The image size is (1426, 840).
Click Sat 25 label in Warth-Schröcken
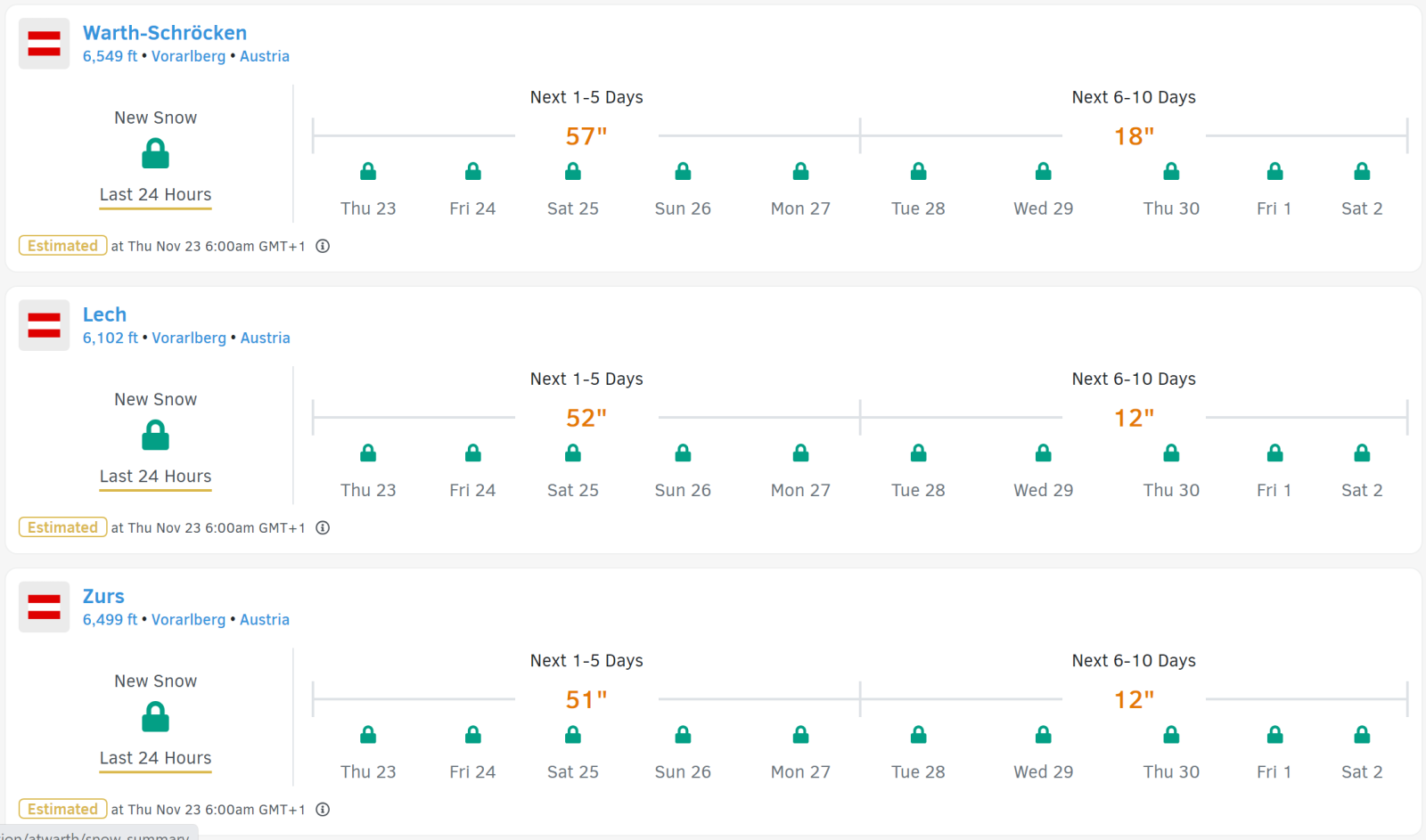coord(573,208)
